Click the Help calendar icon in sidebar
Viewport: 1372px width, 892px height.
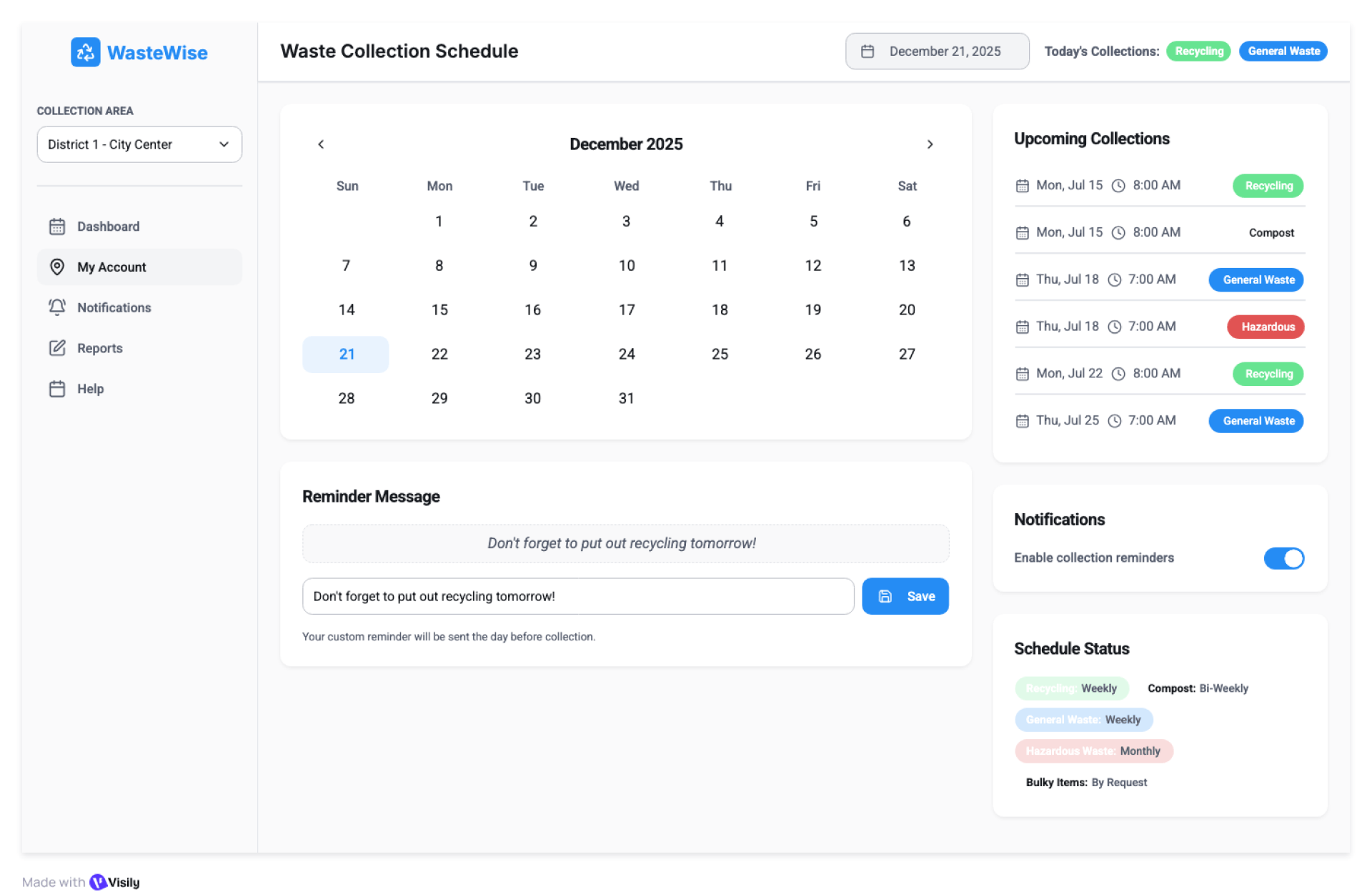click(x=57, y=389)
